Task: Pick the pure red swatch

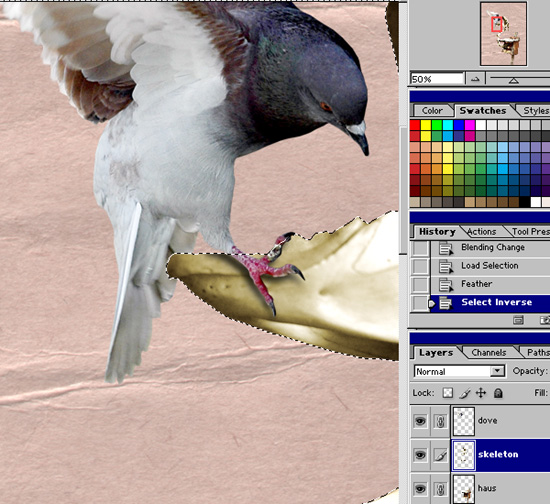Action: point(415,125)
